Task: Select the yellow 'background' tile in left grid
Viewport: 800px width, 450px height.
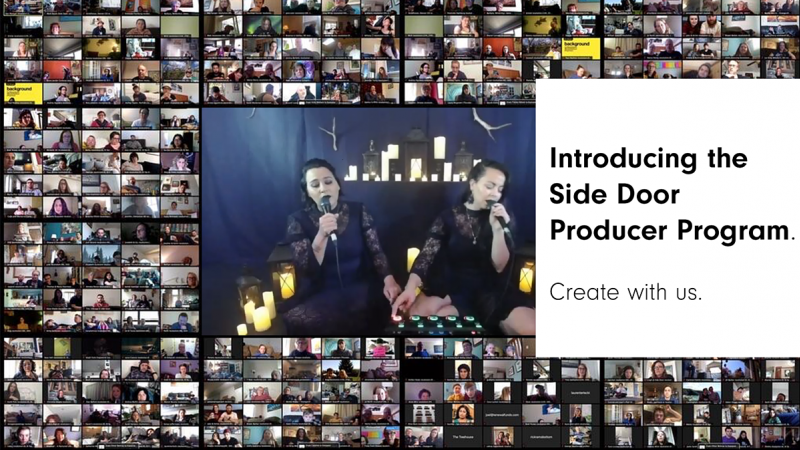Action: [21, 92]
